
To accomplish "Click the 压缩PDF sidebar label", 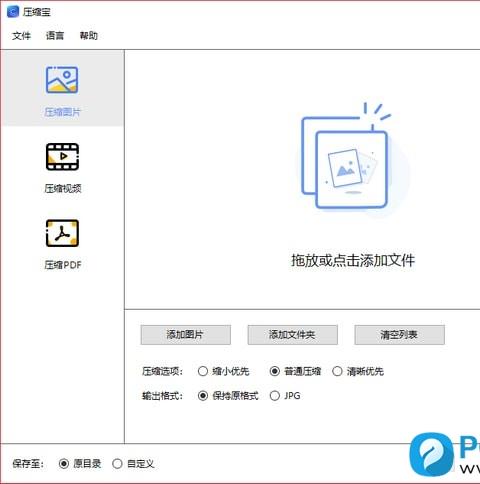I will tap(63, 265).
